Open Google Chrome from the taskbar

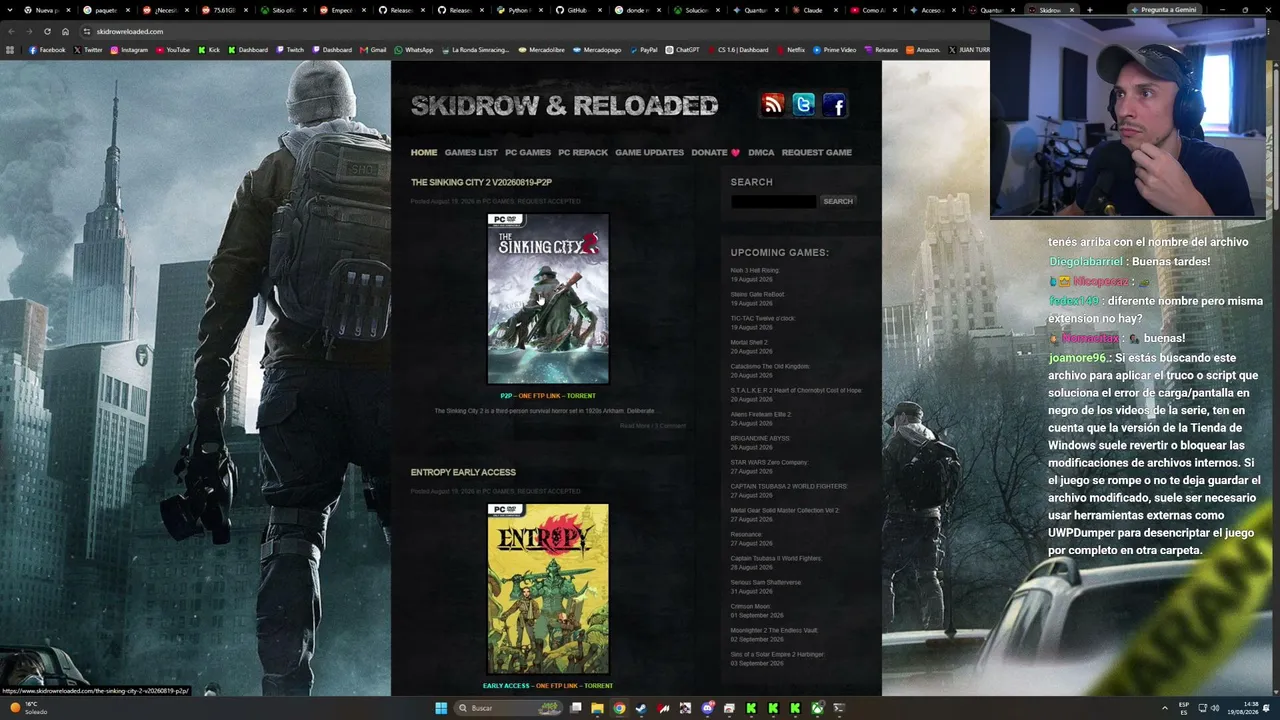tap(620, 708)
